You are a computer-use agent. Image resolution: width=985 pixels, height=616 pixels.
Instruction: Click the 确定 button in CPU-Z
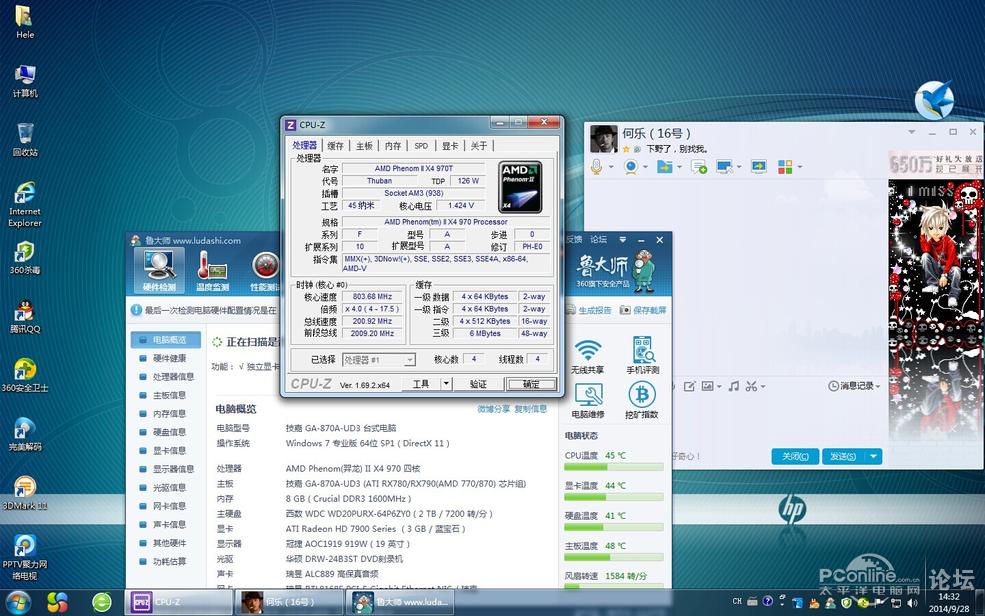pos(531,384)
